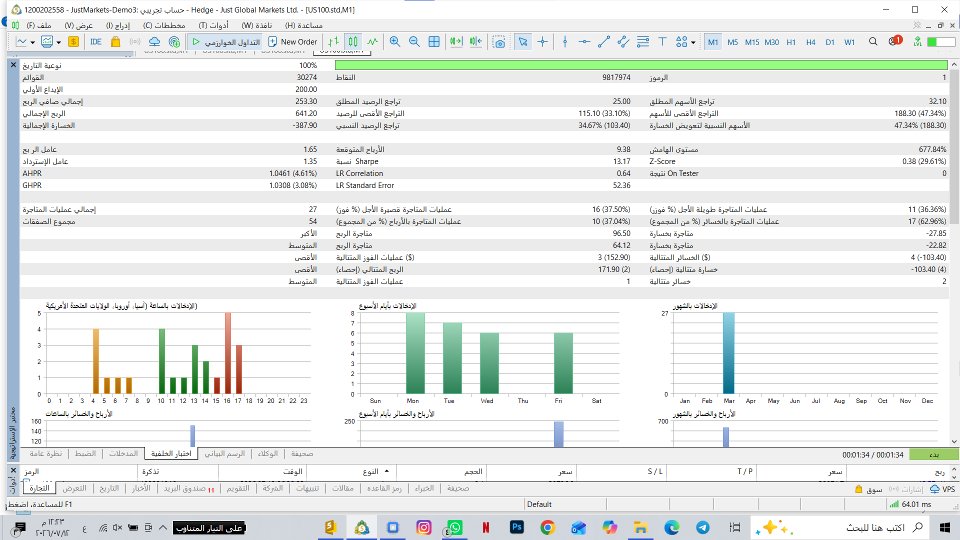
Task: Select the trendline drawing tool
Action: 604,42
